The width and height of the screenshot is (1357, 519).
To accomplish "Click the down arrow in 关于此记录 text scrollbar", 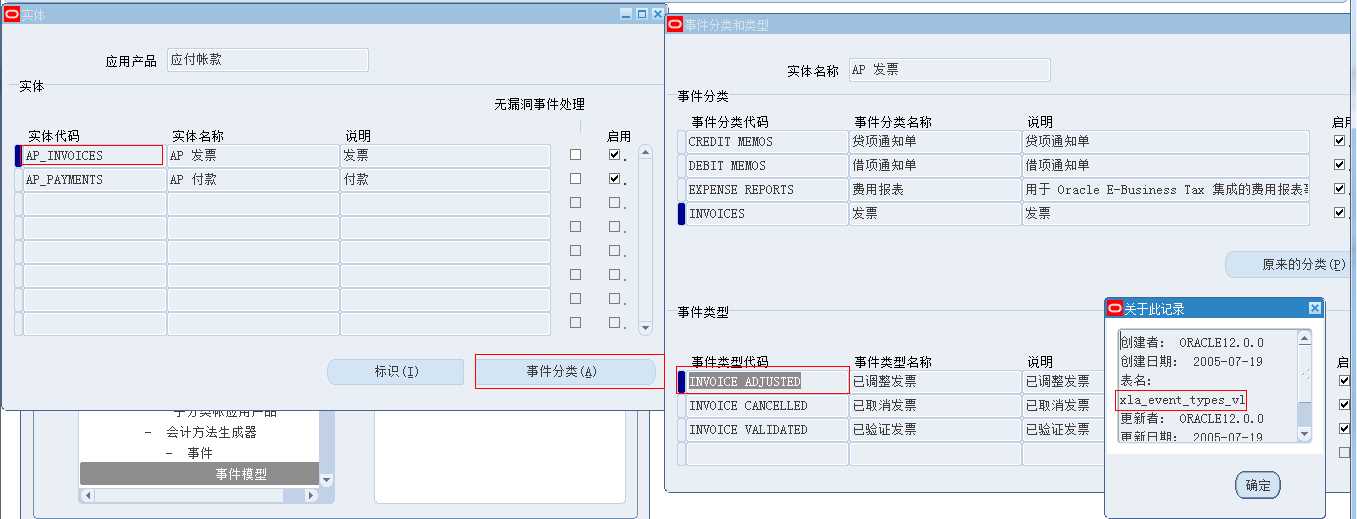I will point(1304,435).
